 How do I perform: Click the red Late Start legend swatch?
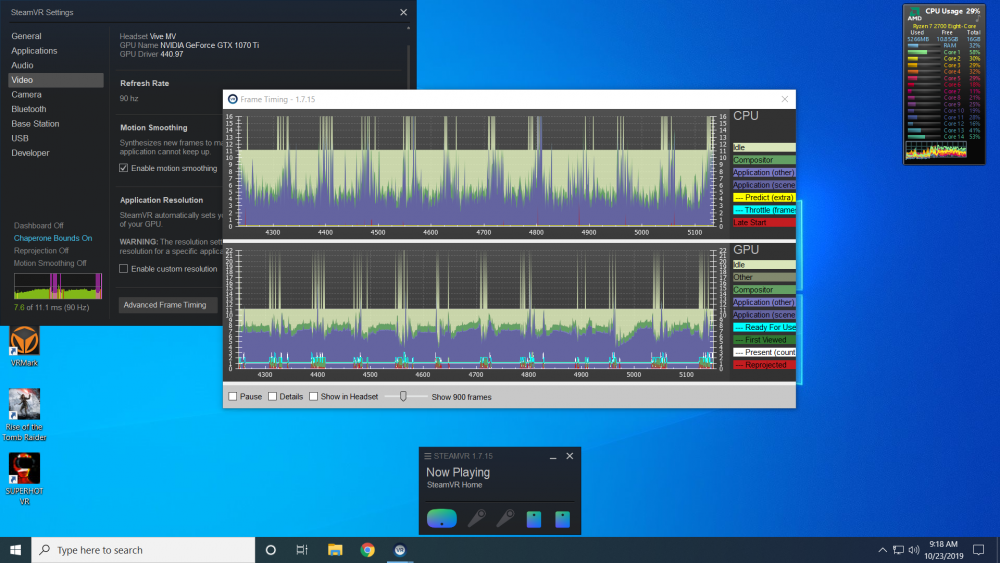764,223
